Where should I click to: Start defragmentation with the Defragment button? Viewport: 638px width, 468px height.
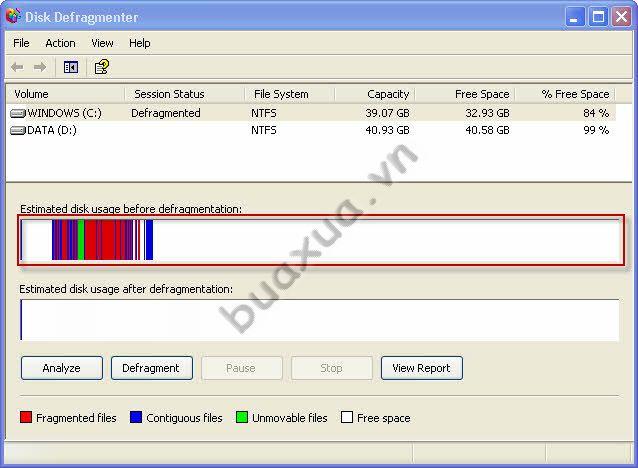[x=152, y=368]
